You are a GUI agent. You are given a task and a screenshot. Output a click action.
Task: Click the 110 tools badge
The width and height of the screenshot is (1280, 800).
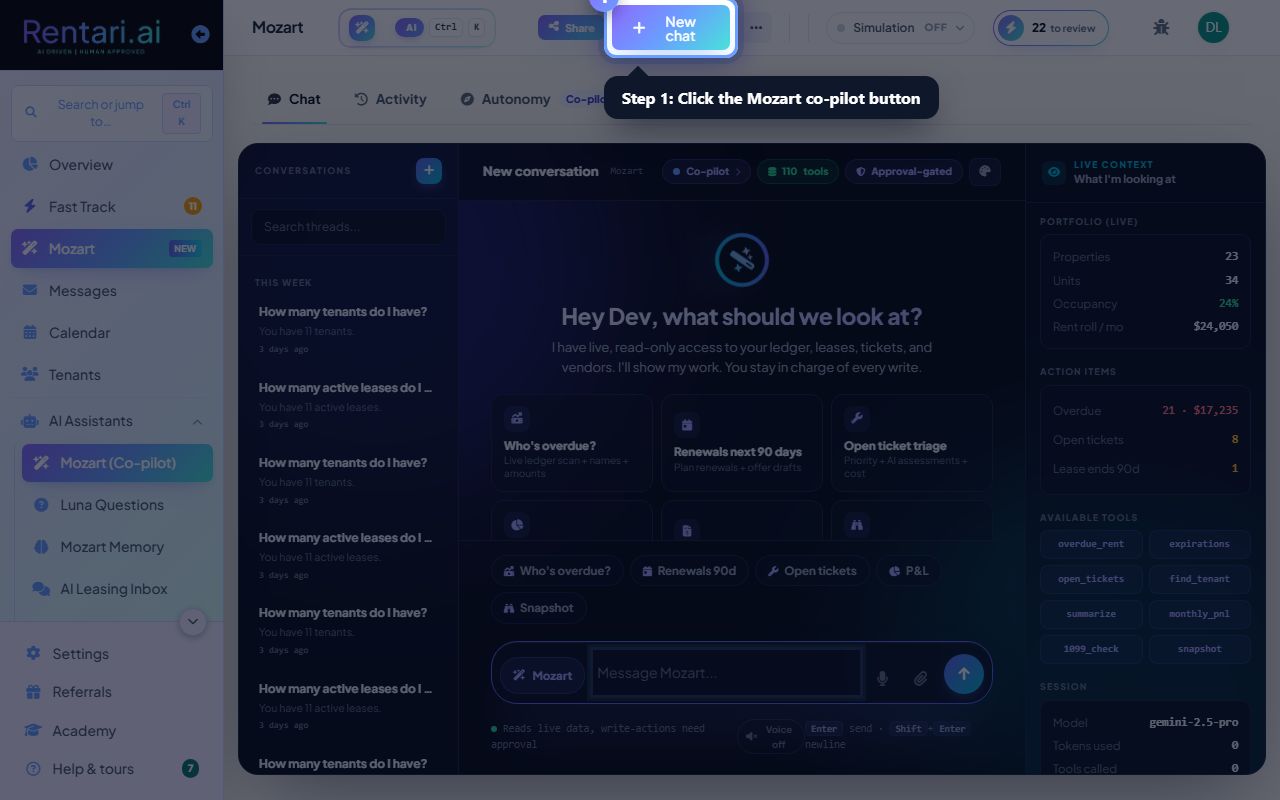797,172
